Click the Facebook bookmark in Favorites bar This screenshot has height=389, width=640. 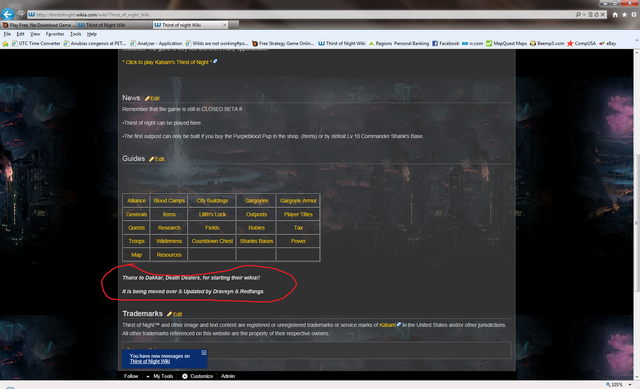(445, 43)
